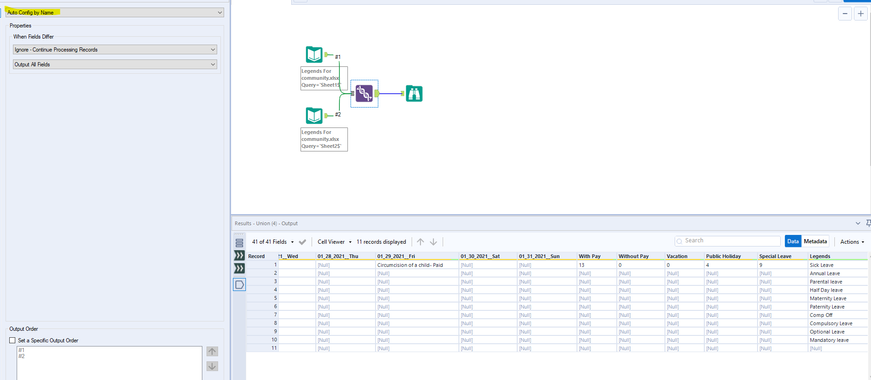Open Auto Config by Name dropdown

(x=115, y=12)
